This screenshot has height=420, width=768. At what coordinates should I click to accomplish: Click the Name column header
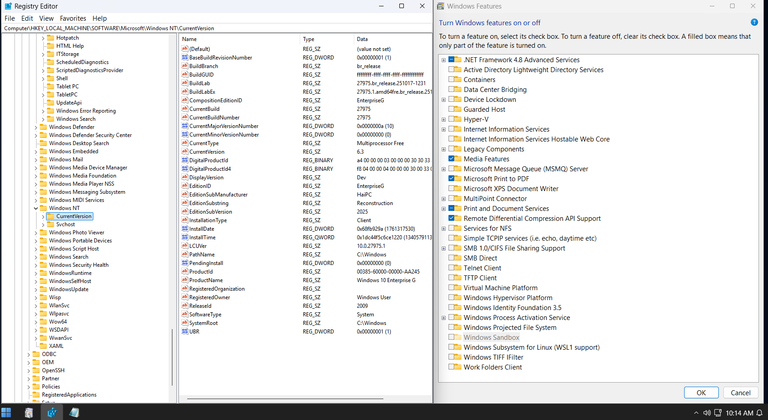click(240, 39)
